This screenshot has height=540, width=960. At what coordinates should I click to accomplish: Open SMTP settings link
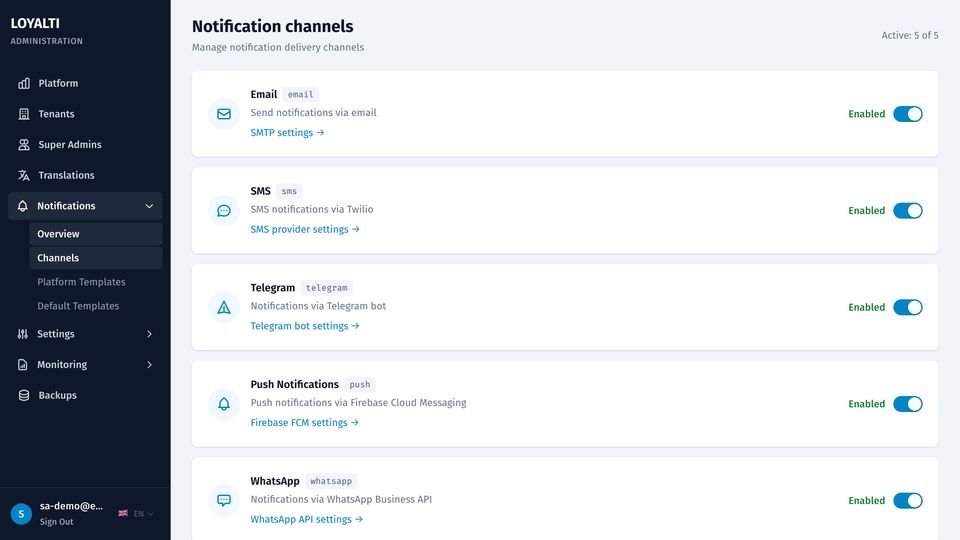point(287,132)
